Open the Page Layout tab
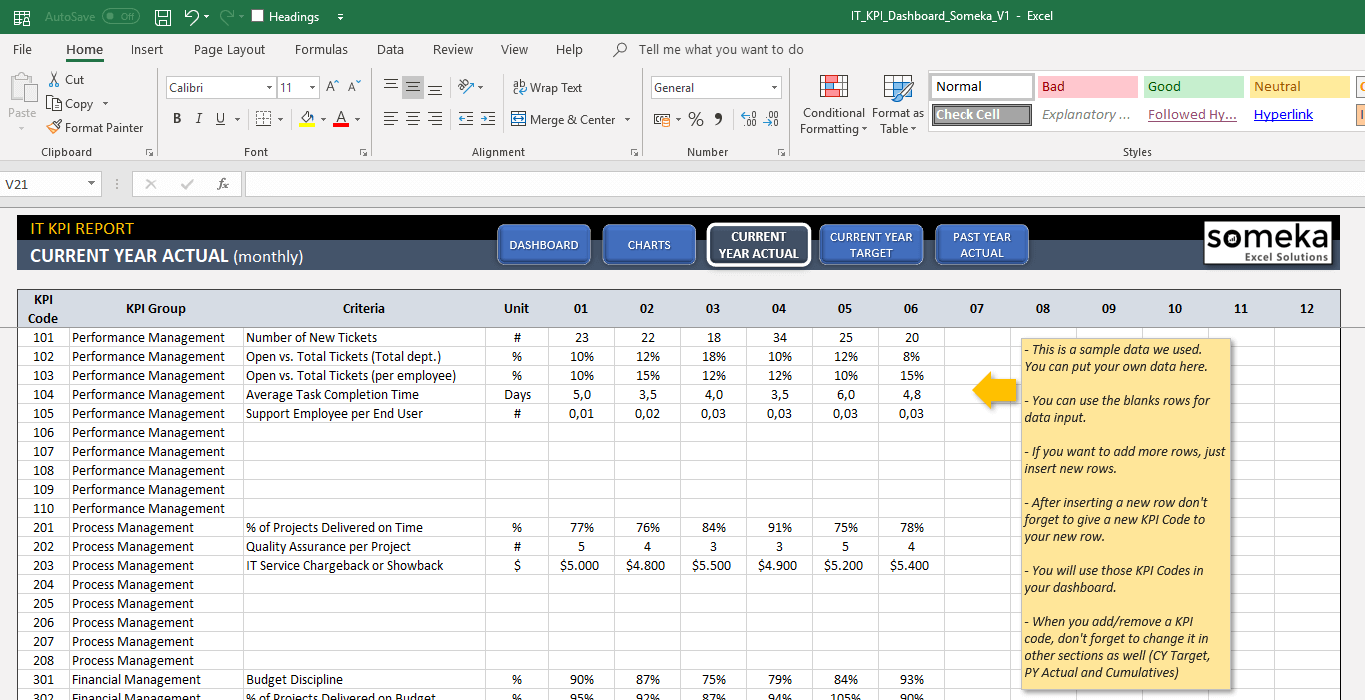1365x700 pixels. pyautogui.click(x=230, y=49)
